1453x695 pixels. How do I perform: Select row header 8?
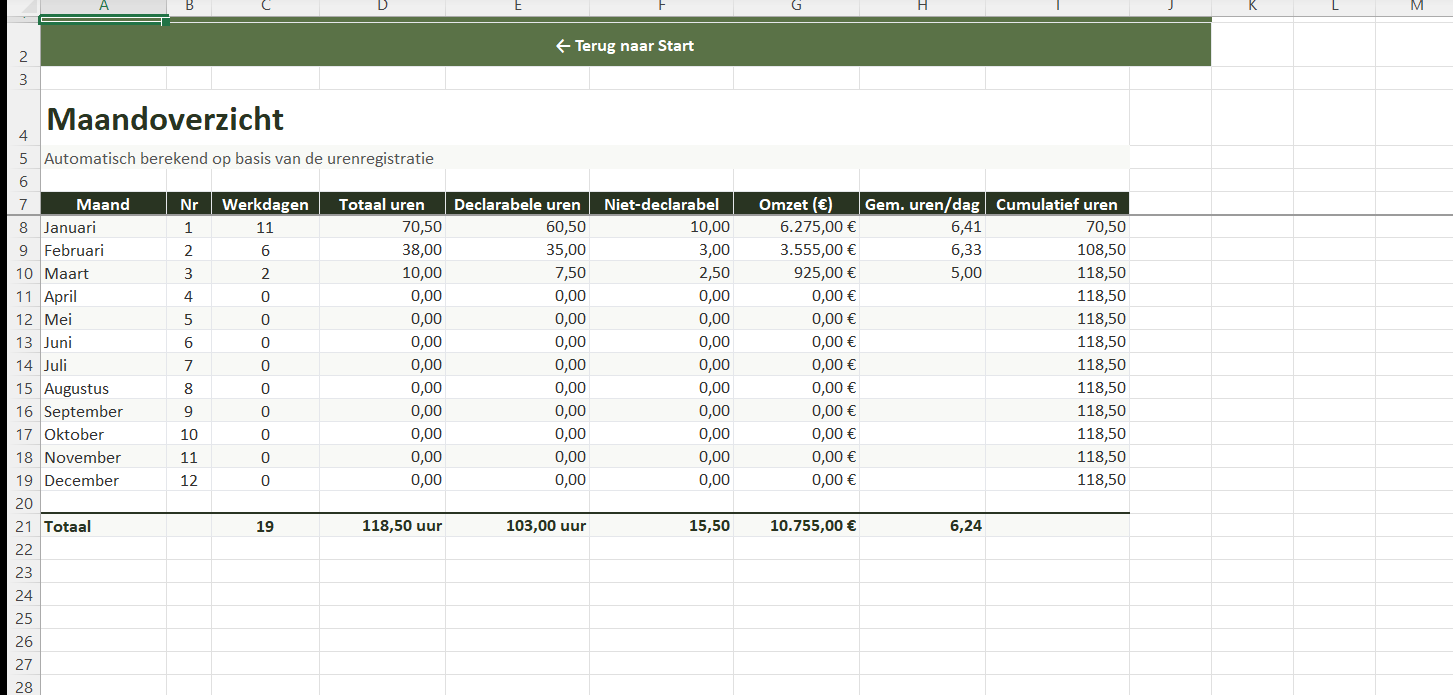tap(24, 227)
